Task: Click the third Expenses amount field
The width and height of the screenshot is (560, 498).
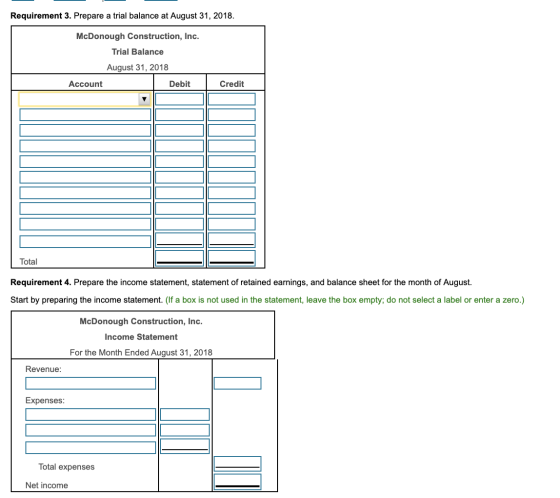Action: point(185,446)
